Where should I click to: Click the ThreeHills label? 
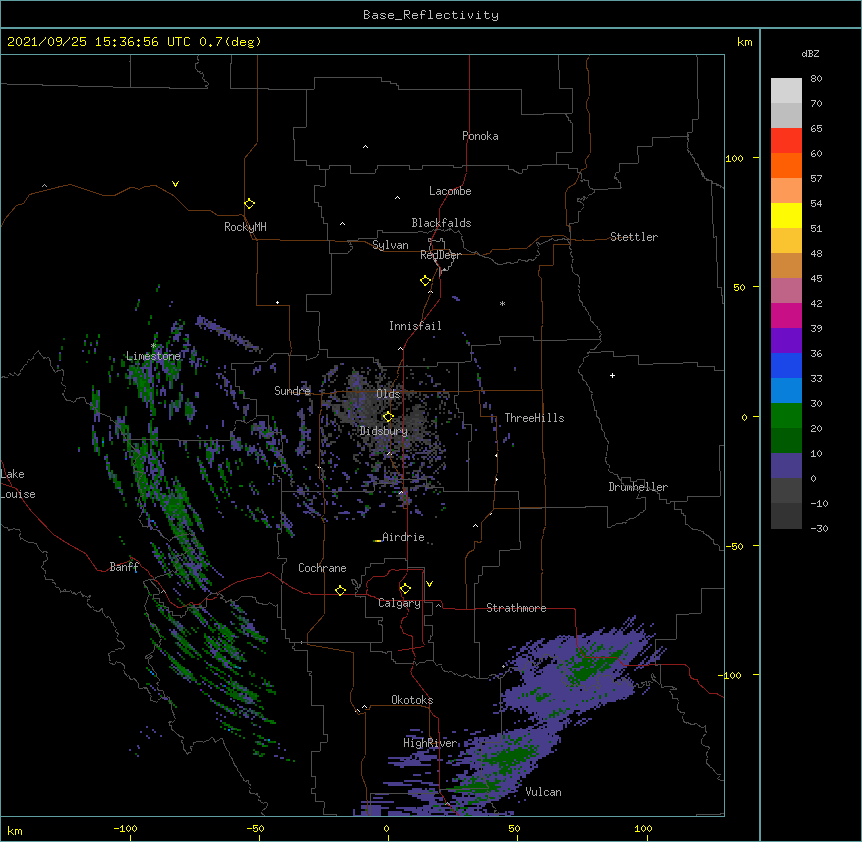[x=534, y=418]
